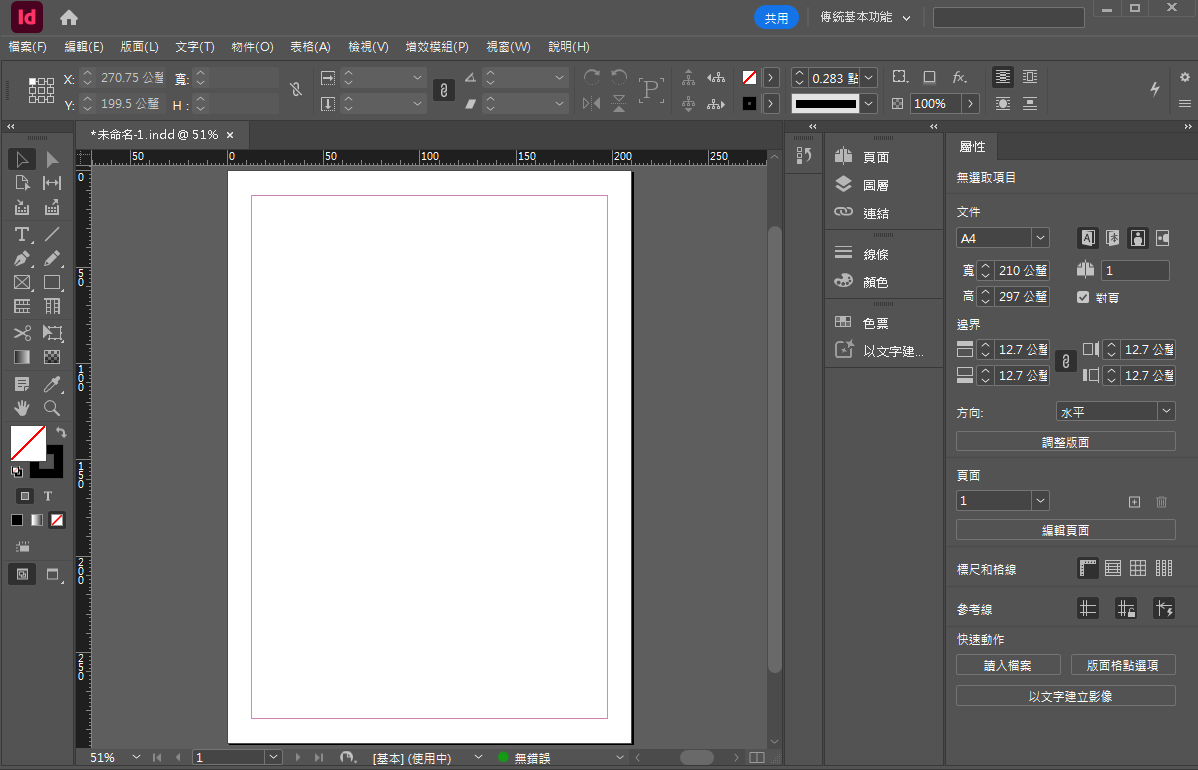Select the Note tool
The width and height of the screenshot is (1198, 770).
(21, 383)
